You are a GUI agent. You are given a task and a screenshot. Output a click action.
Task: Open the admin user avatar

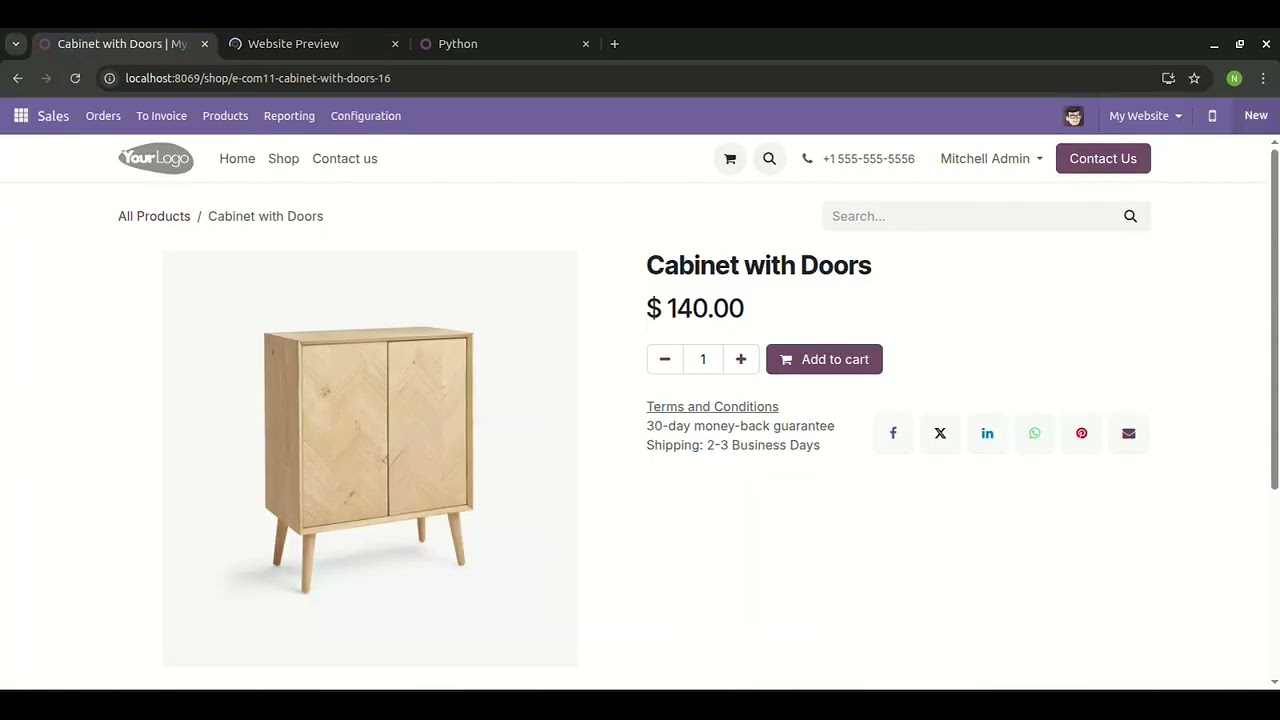click(1074, 116)
